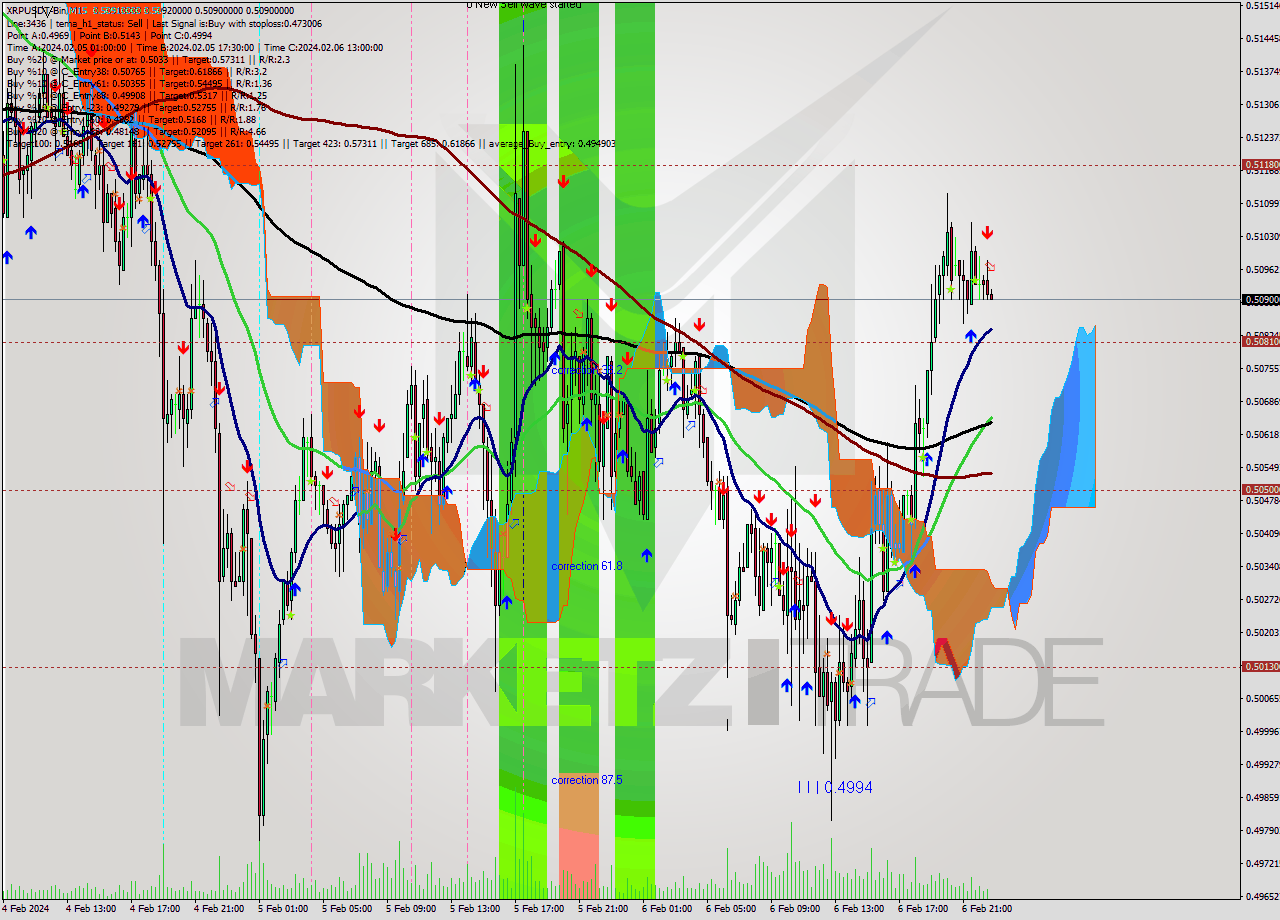Image resolution: width=1280 pixels, height=920 pixels.
Task: Click the 0.51030 price axis label
Action: tap(1262, 236)
